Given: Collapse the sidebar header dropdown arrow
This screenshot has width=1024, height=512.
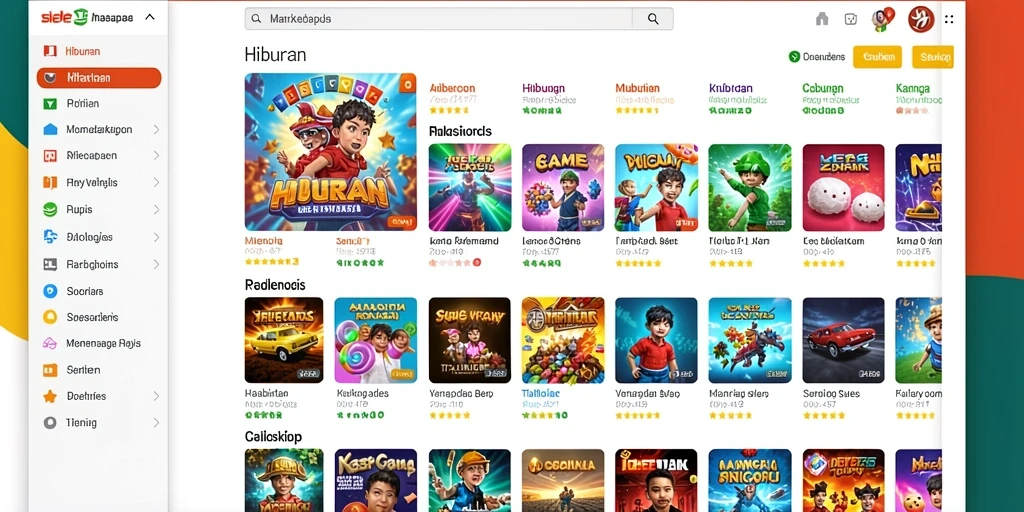Looking at the screenshot, I should [150, 18].
